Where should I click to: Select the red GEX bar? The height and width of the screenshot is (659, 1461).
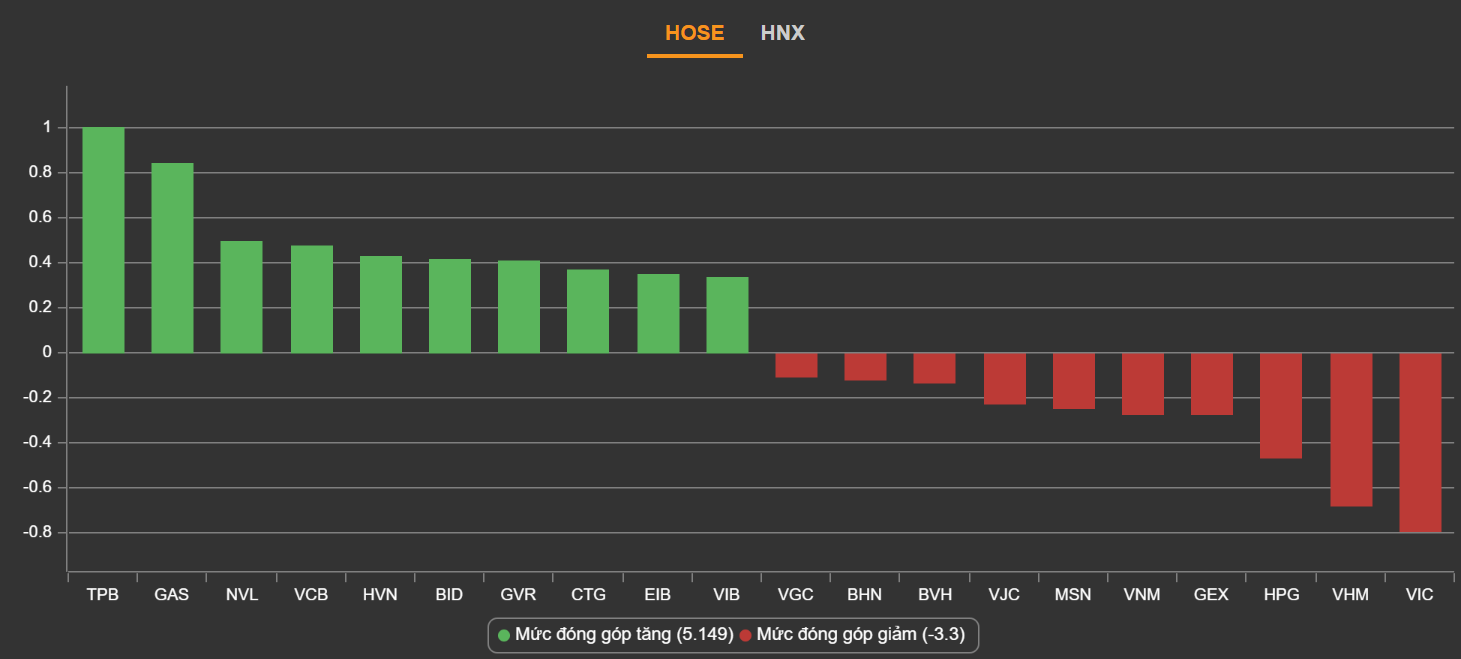tap(1212, 383)
